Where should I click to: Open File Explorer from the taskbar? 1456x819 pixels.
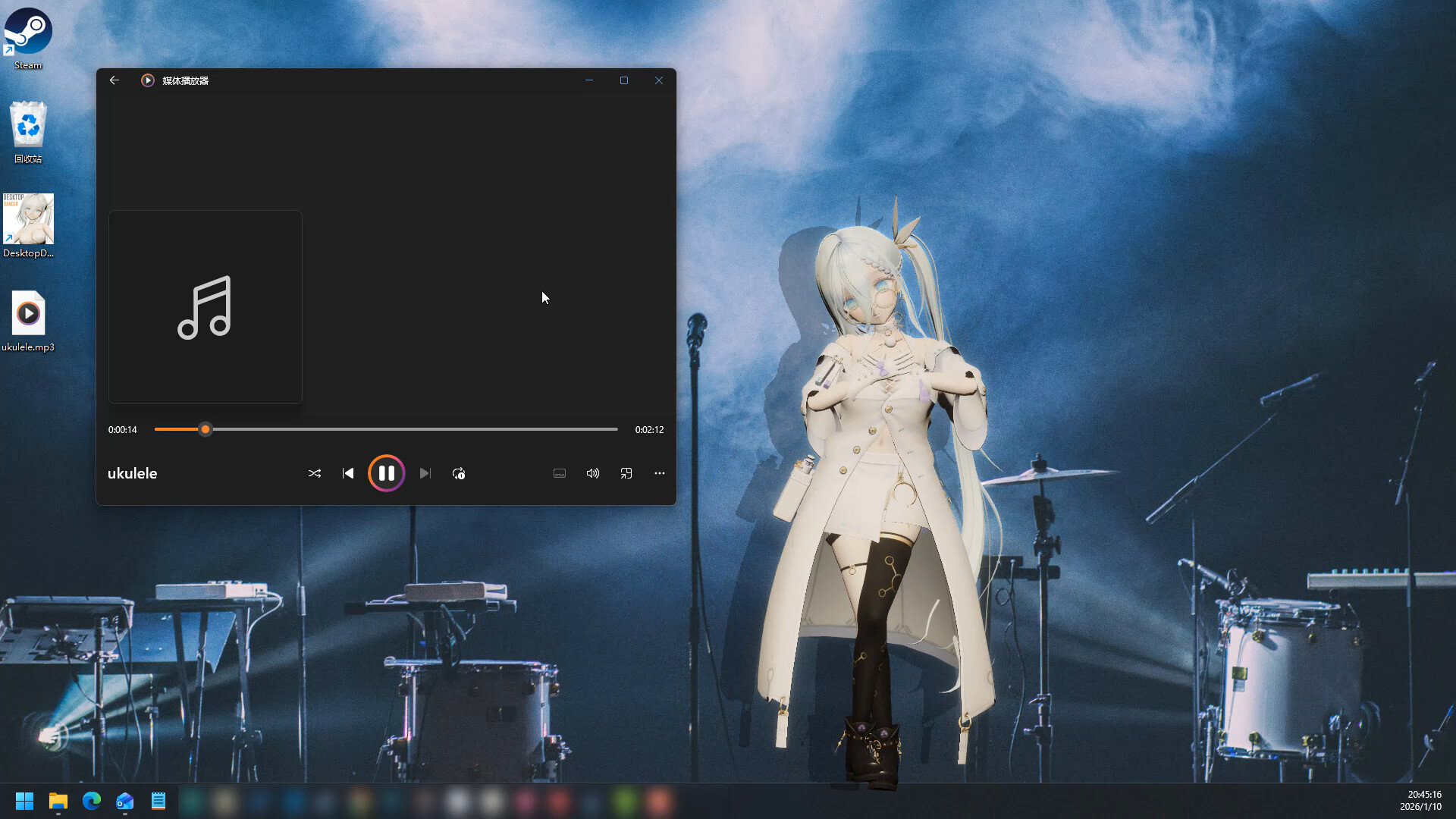tap(58, 800)
